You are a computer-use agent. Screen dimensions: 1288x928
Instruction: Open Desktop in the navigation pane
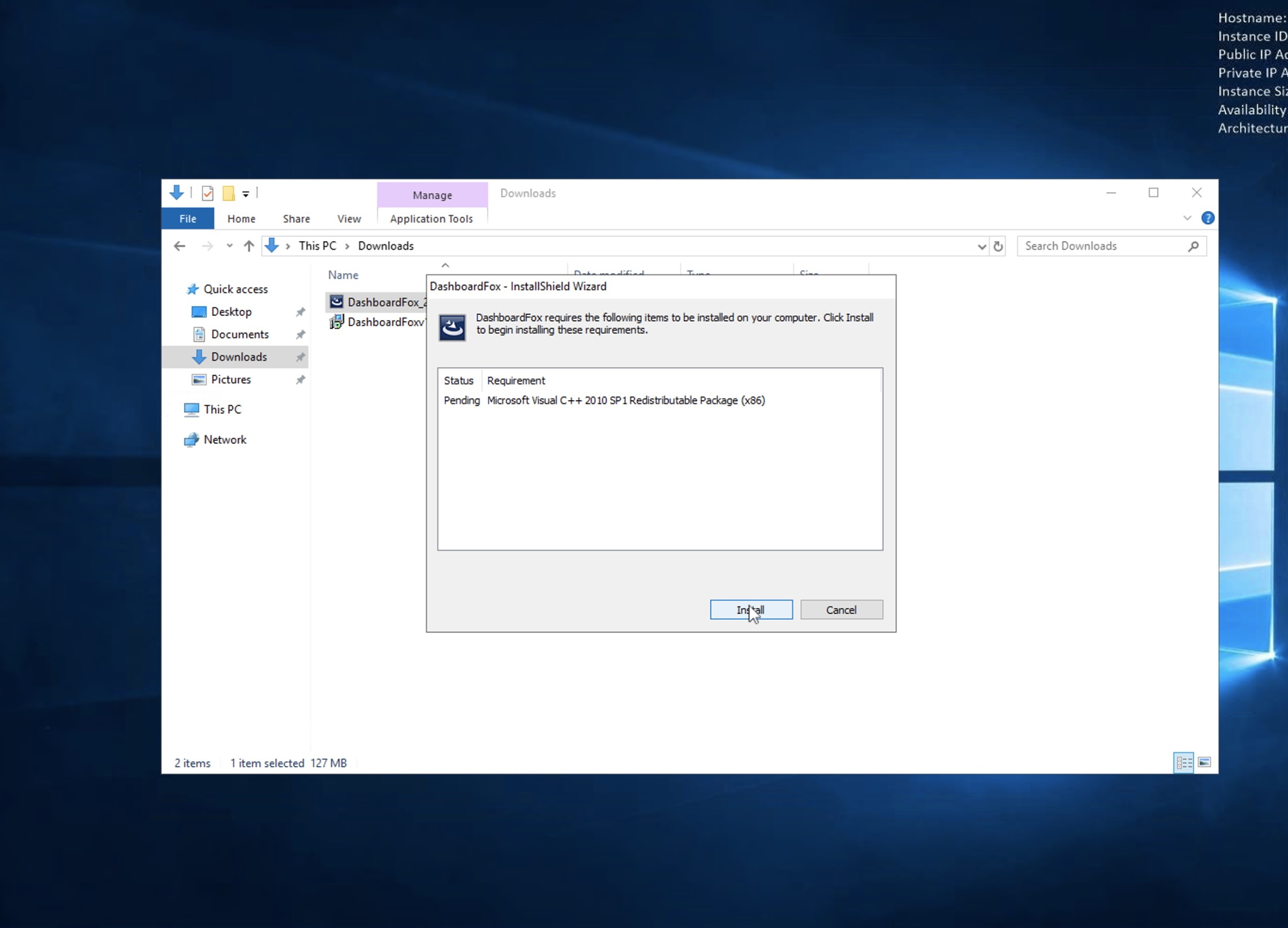point(231,312)
